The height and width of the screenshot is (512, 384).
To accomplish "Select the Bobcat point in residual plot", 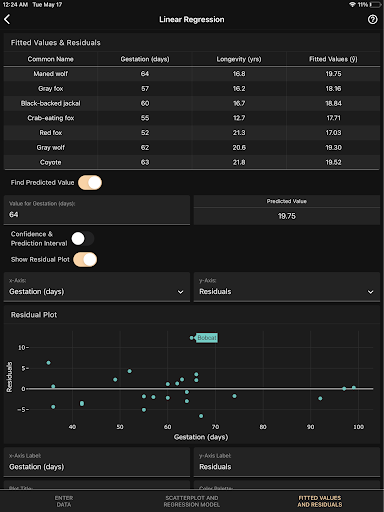I will [192, 338].
